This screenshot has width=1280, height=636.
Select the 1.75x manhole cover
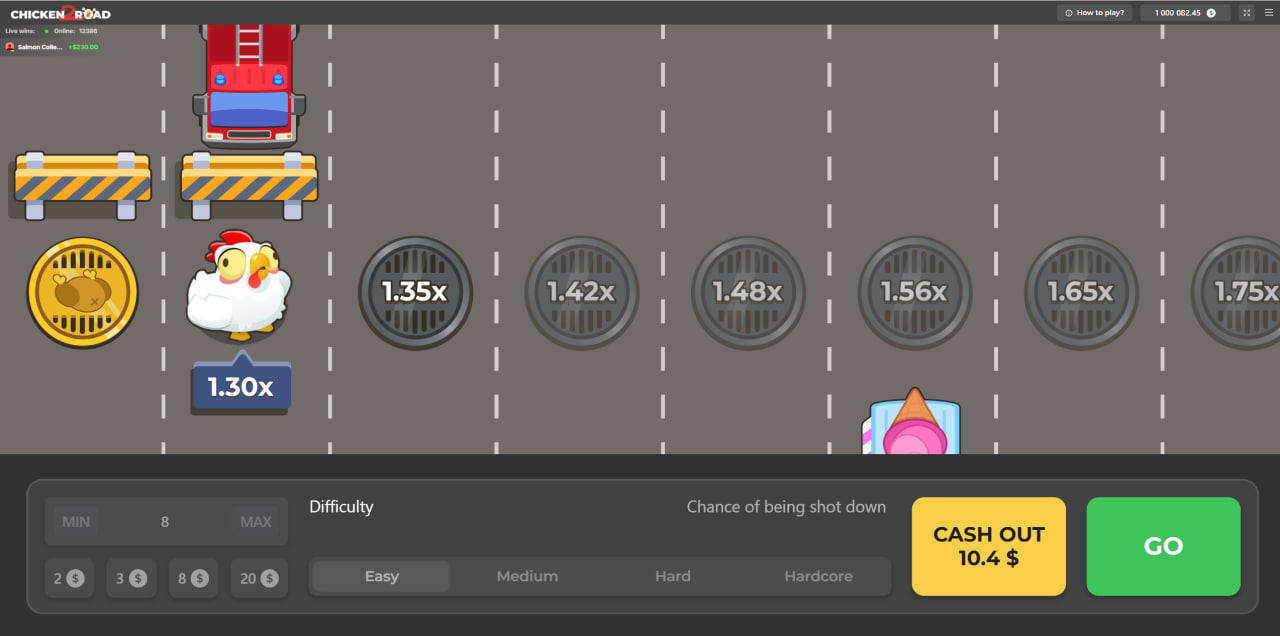click(x=1236, y=292)
